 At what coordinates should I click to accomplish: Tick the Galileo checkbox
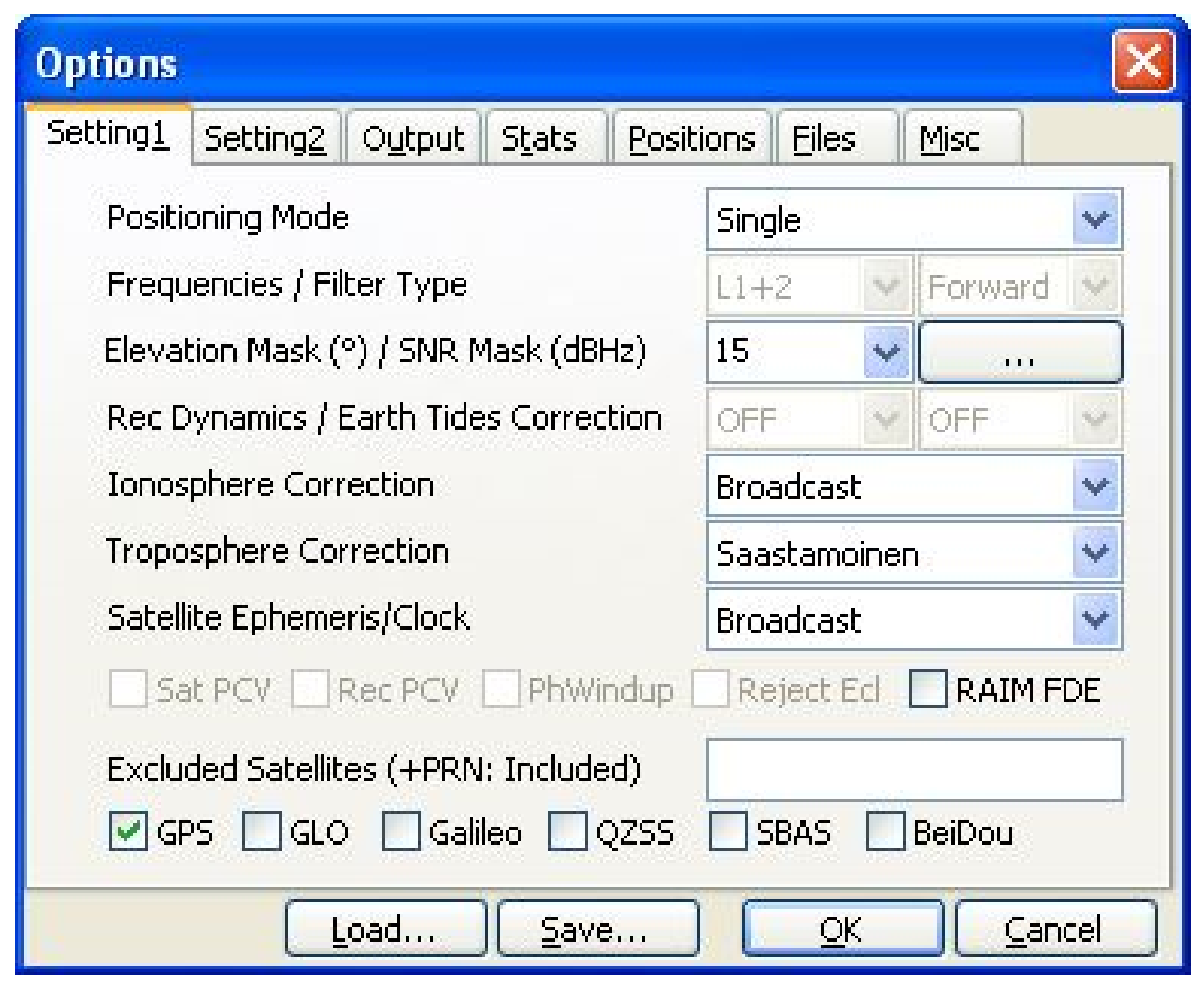tap(401, 832)
